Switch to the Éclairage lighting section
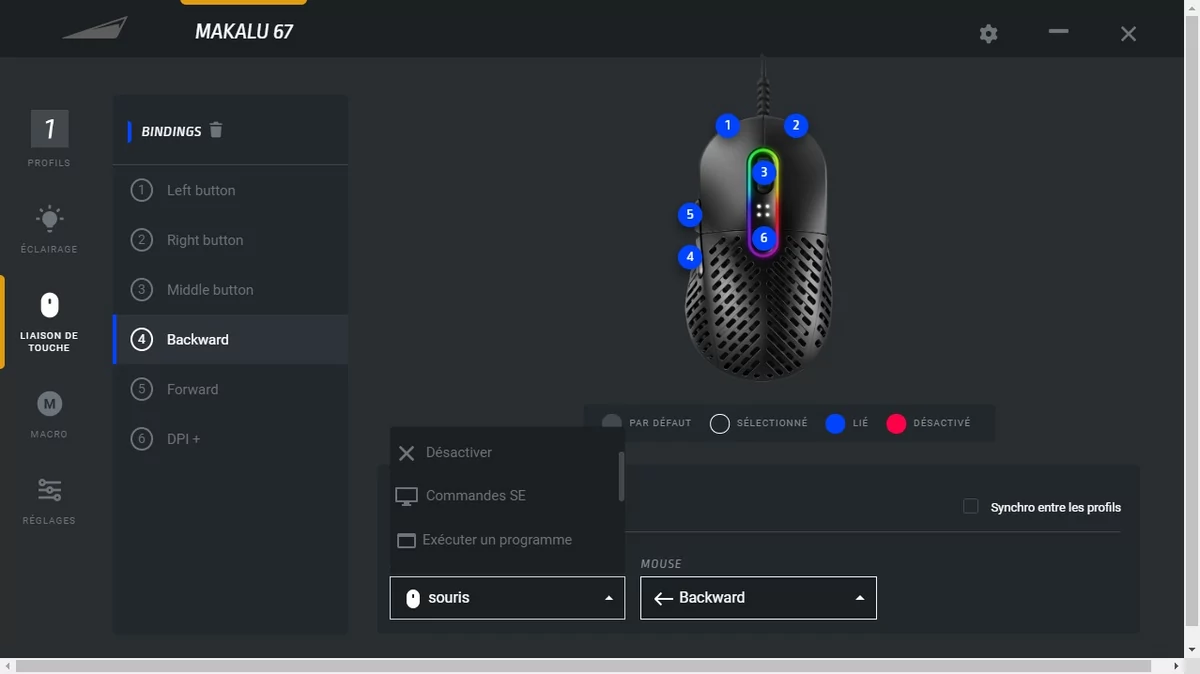Viewport: 1200px width, 674px height. (49, 229)
